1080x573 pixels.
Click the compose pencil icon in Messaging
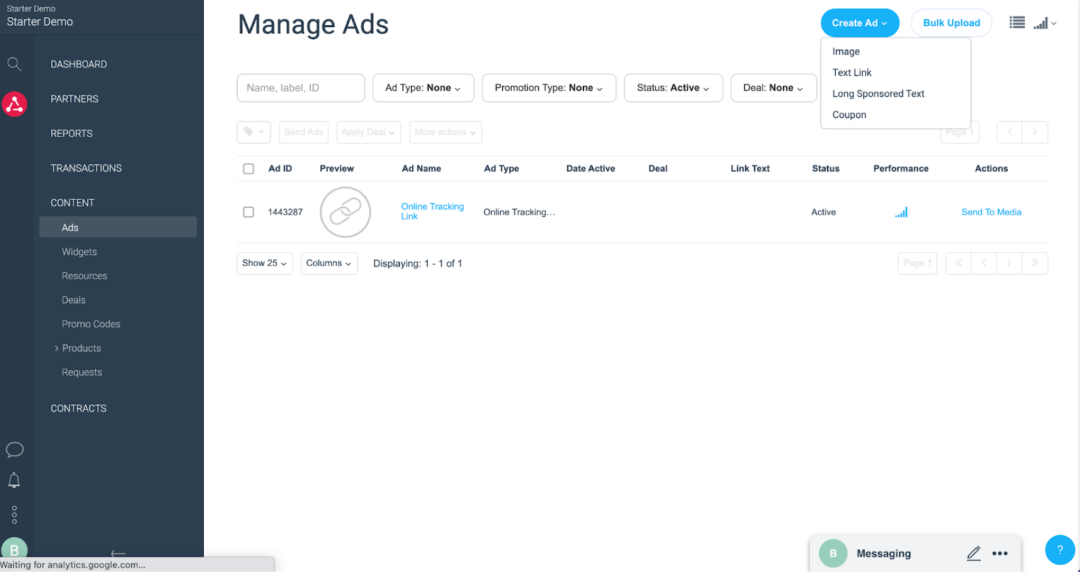[973, 553]
